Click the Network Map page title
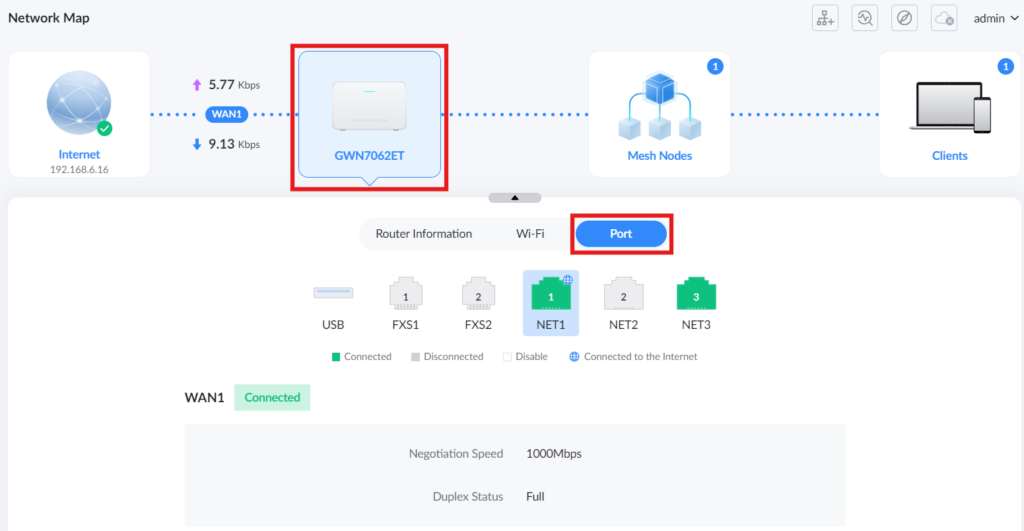 click(49, 18)
